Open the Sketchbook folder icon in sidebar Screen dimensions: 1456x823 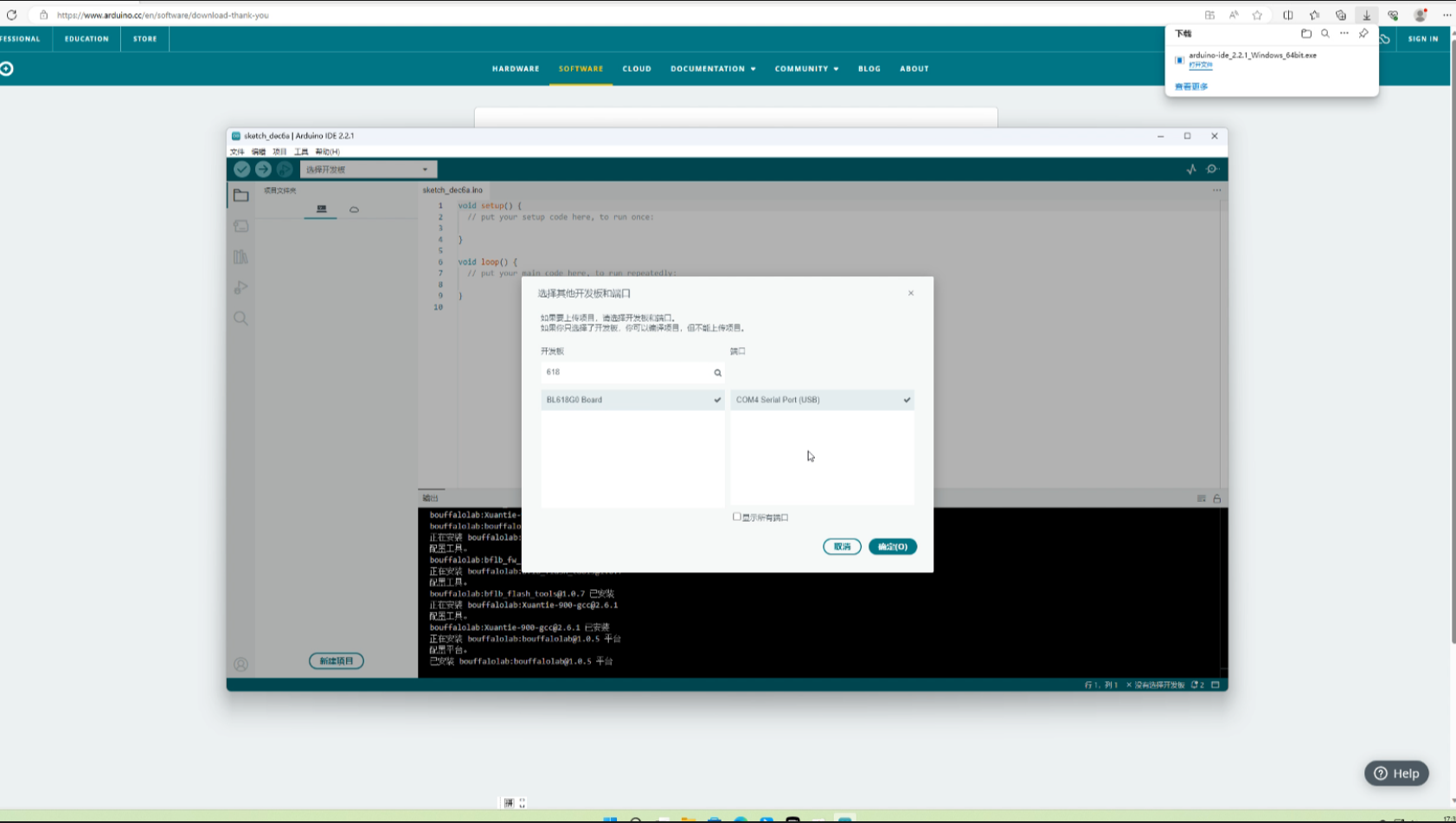click(241, 196)
